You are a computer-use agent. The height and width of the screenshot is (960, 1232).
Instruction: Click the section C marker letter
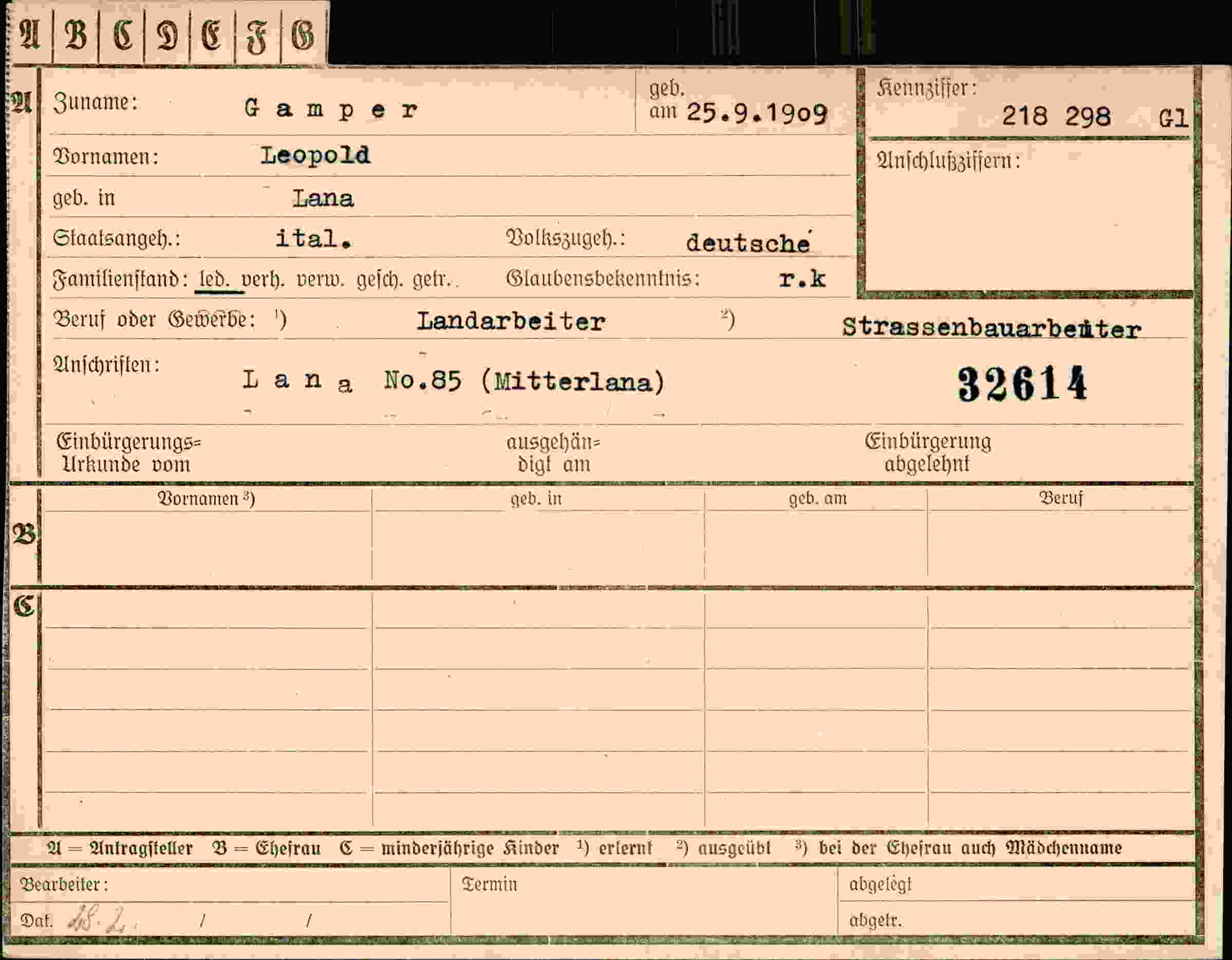pyautogui.click(x=24, y=606)
